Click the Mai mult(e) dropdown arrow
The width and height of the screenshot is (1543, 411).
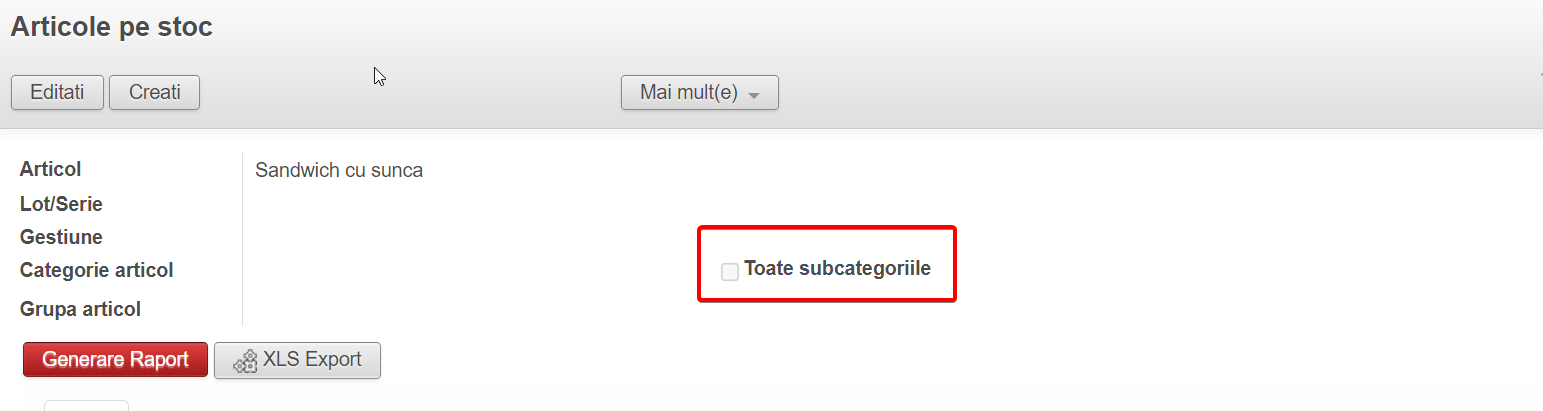point(754,95)
